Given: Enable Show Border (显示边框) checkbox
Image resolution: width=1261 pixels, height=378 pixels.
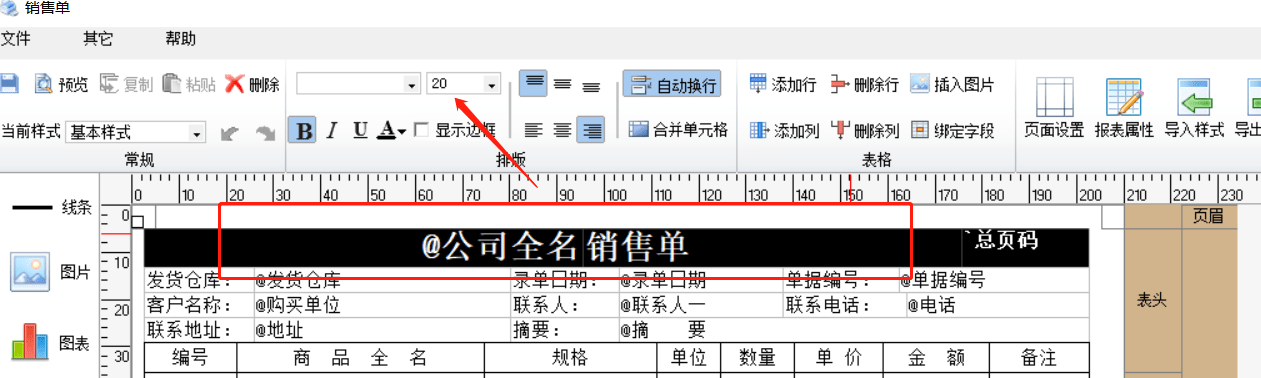Looking at the screenshot, I should pos(421,130).
